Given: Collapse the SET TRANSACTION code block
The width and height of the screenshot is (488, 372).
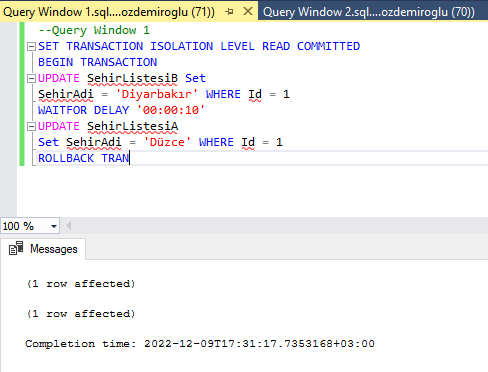Looking at the screenshot, I should (x=31, y=46).
